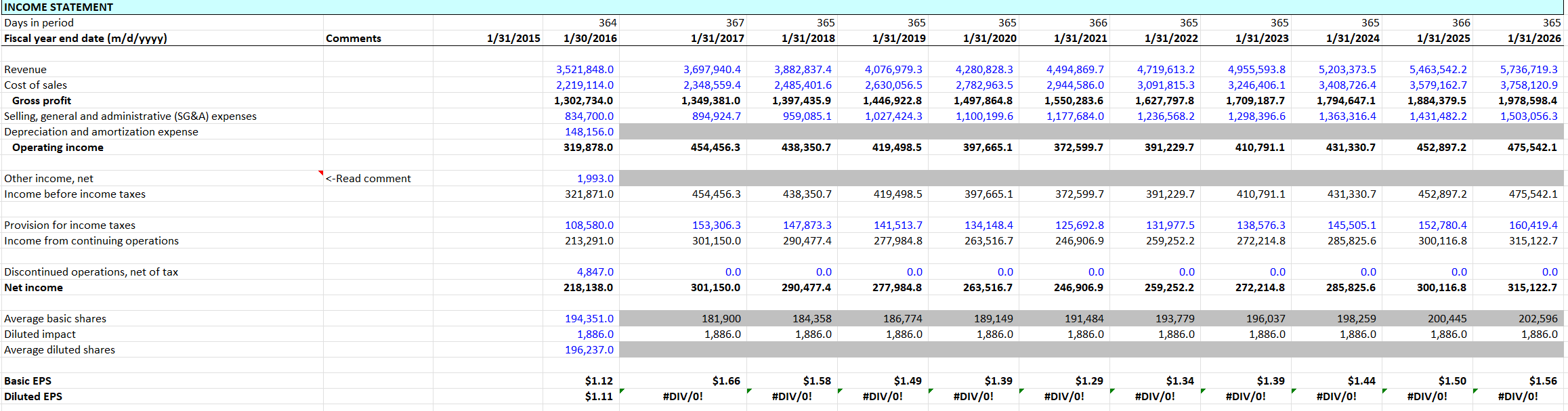The image size is (1568, 411).
Task: Select basic EPS value $1.12
Action: [599, 381]
